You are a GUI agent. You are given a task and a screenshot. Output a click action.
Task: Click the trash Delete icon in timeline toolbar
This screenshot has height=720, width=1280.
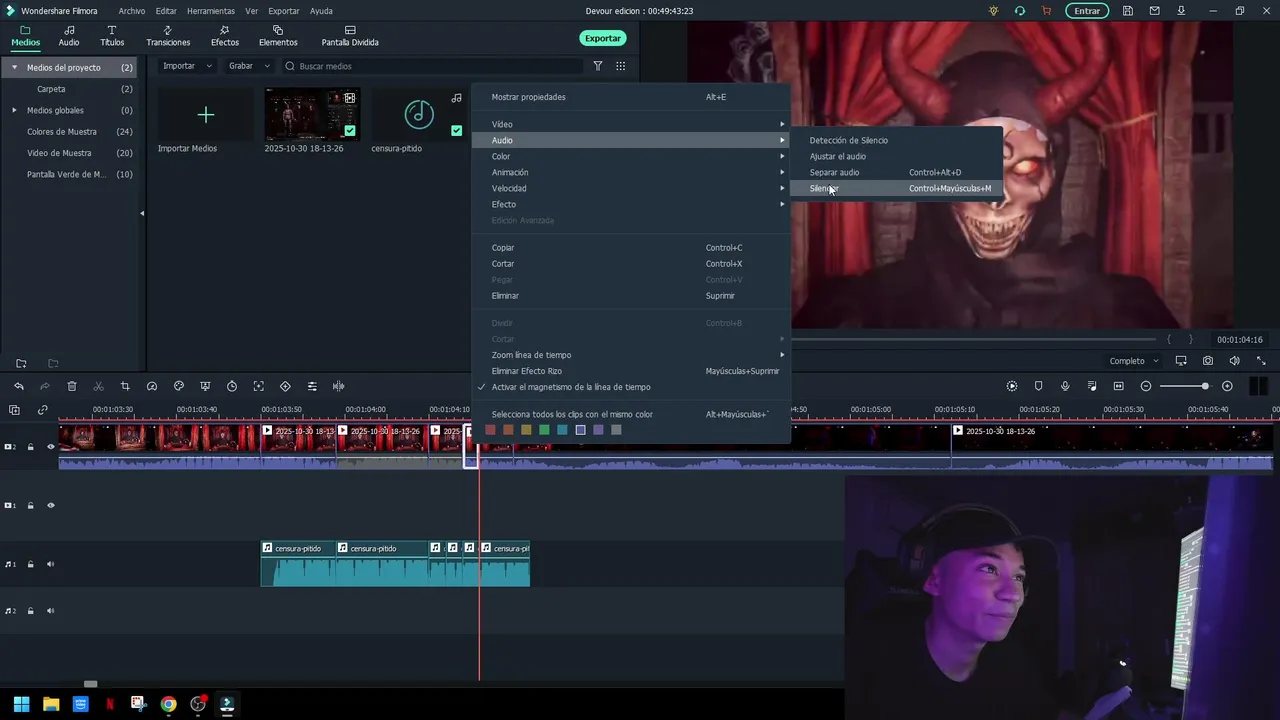(72, 386)
